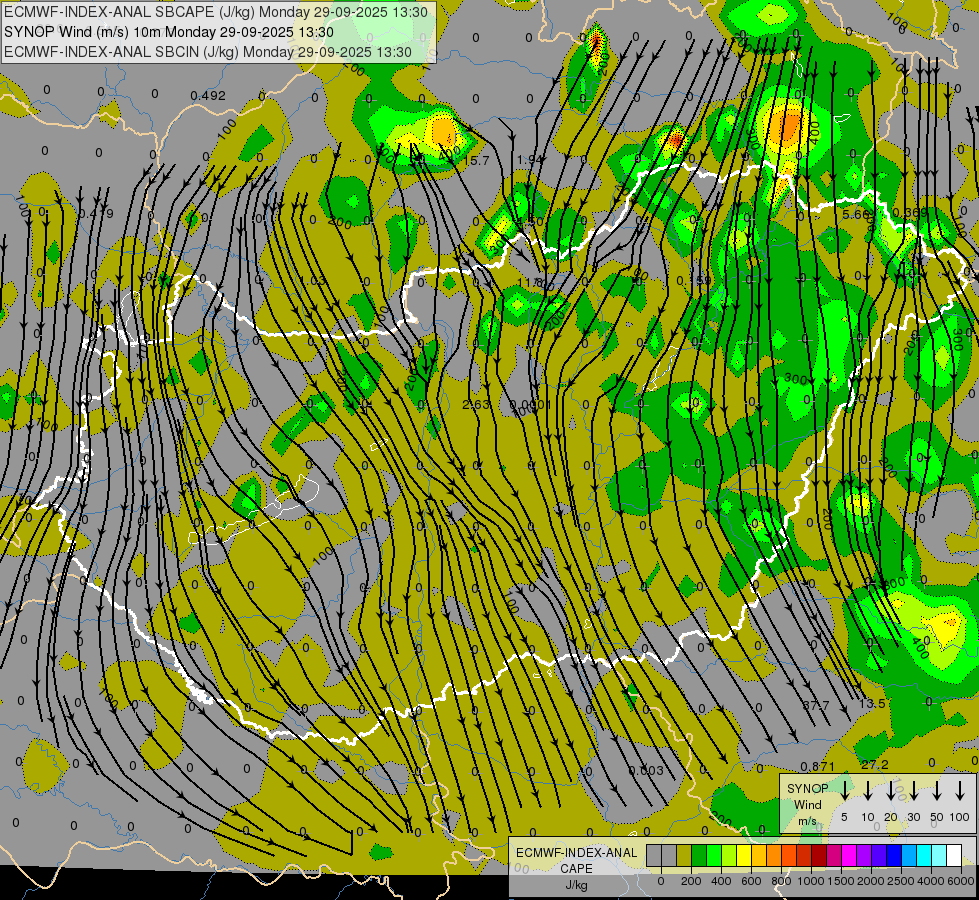The width and height of the screenshot is (979, 900).
Task: Click the 0.003 value on the map
Action: pyautogui.click(x=646, y=771)
